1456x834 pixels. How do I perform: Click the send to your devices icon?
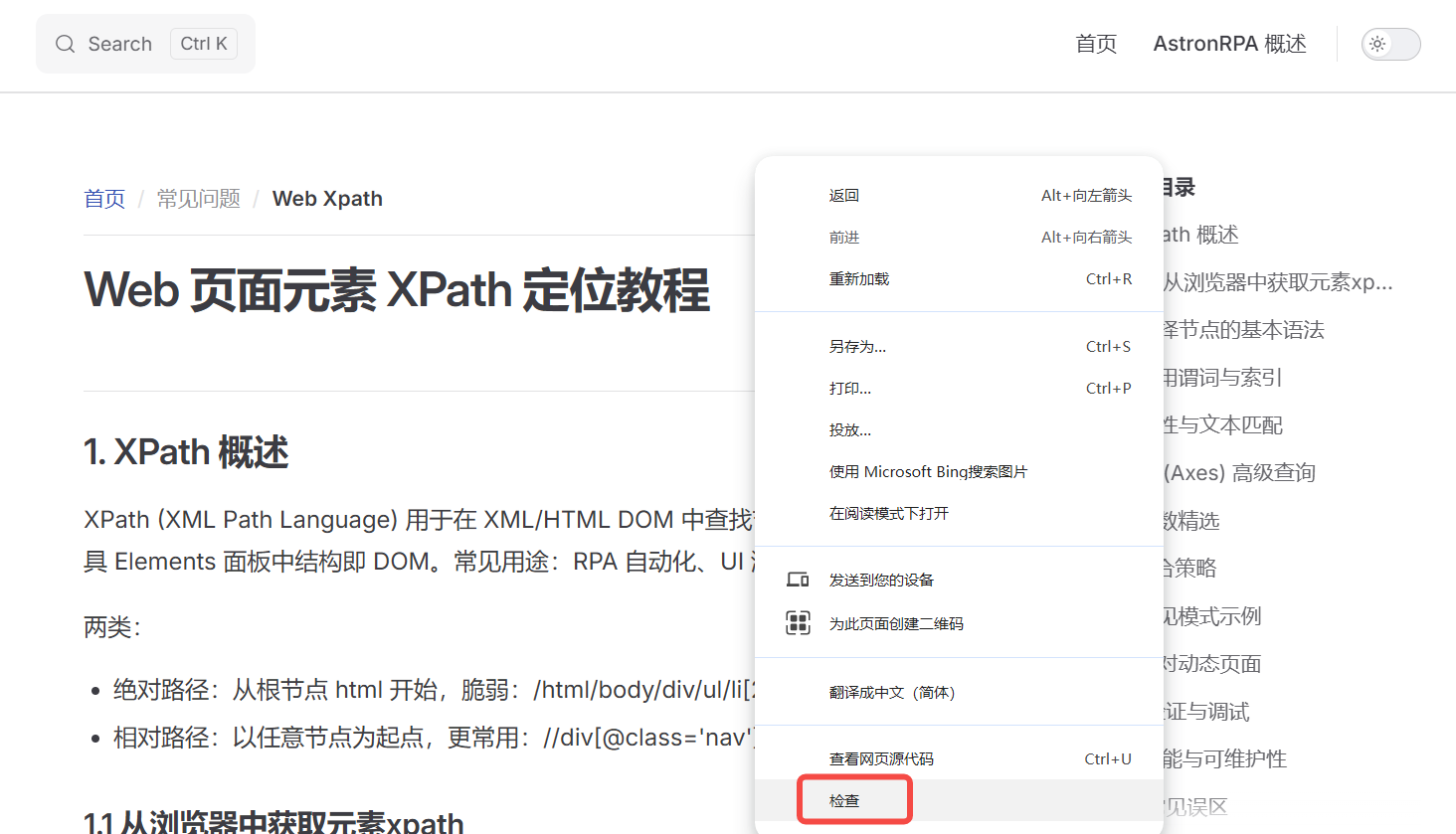point(798,580)
